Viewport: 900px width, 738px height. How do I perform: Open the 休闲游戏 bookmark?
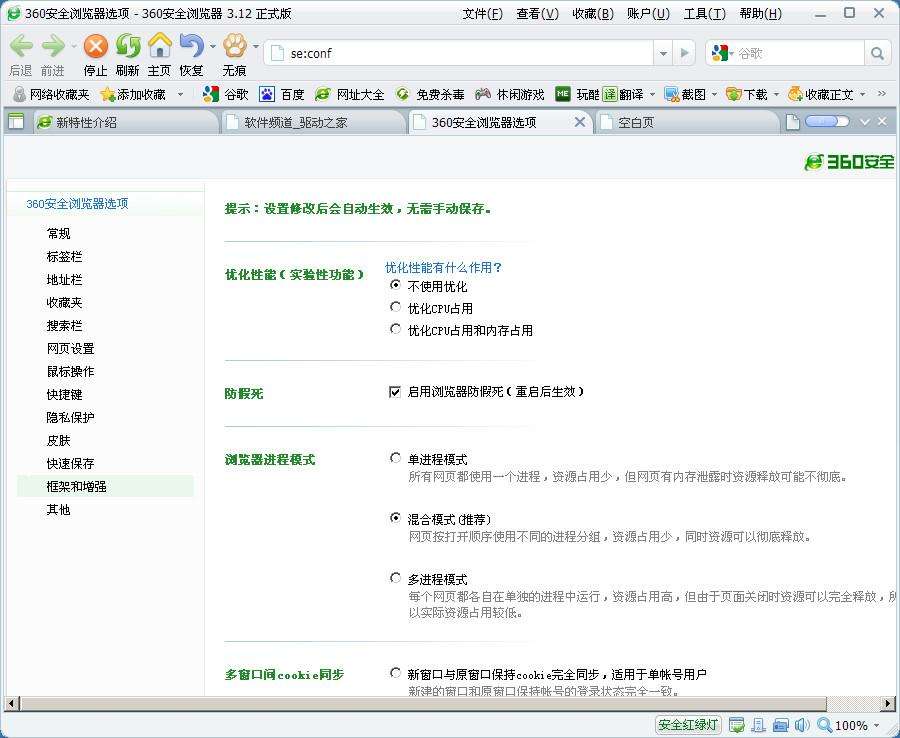(509, 94)
